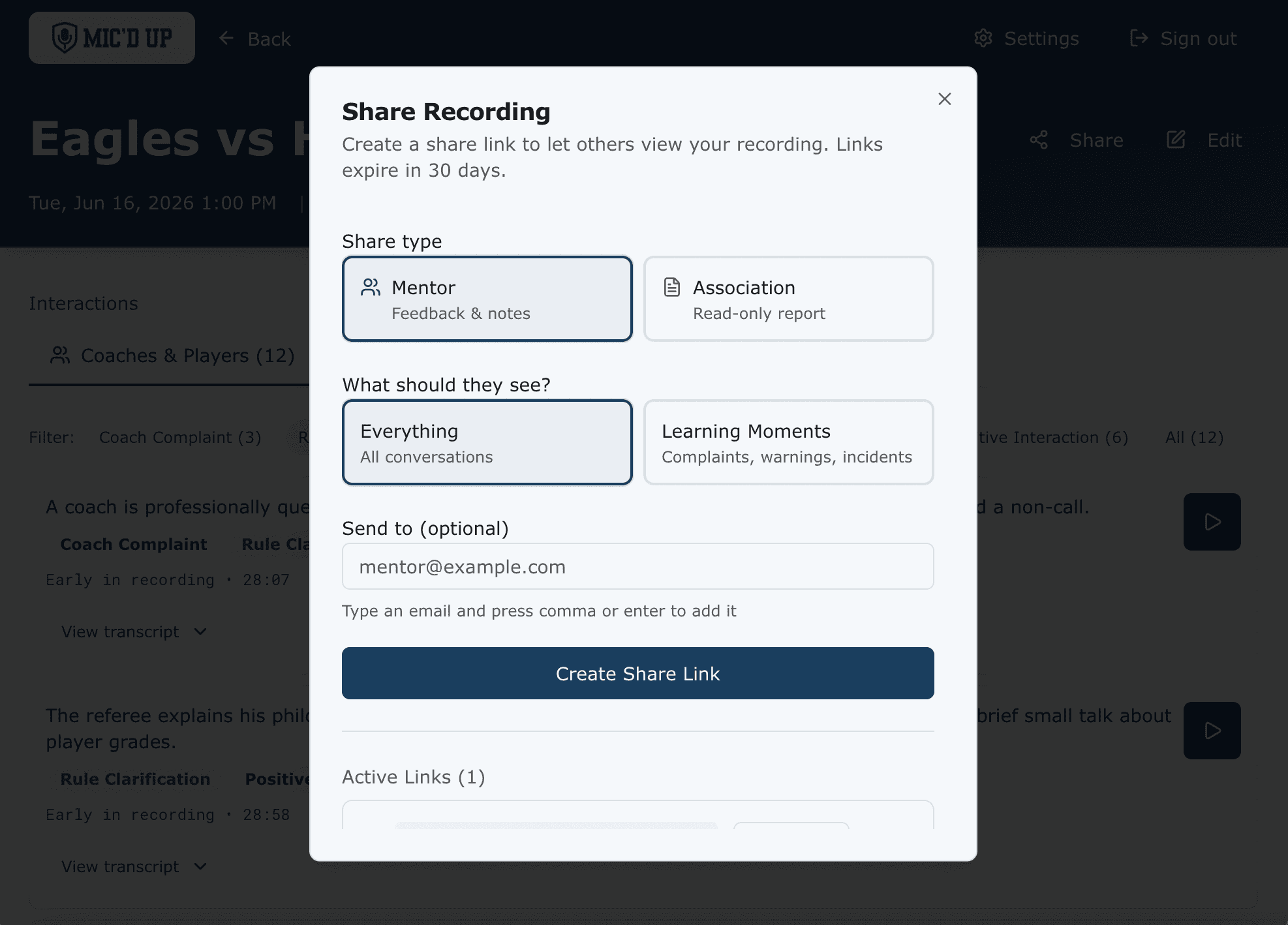Play the referee philosophy interaction
The height and width of the screenshot is (925, 1288).
(x=1212, y=731)
